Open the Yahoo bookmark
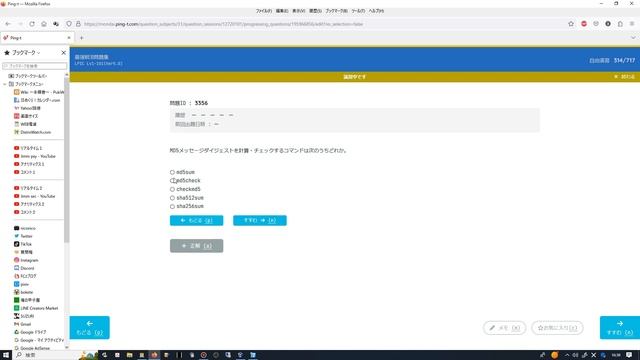 [x=27, y=108]
